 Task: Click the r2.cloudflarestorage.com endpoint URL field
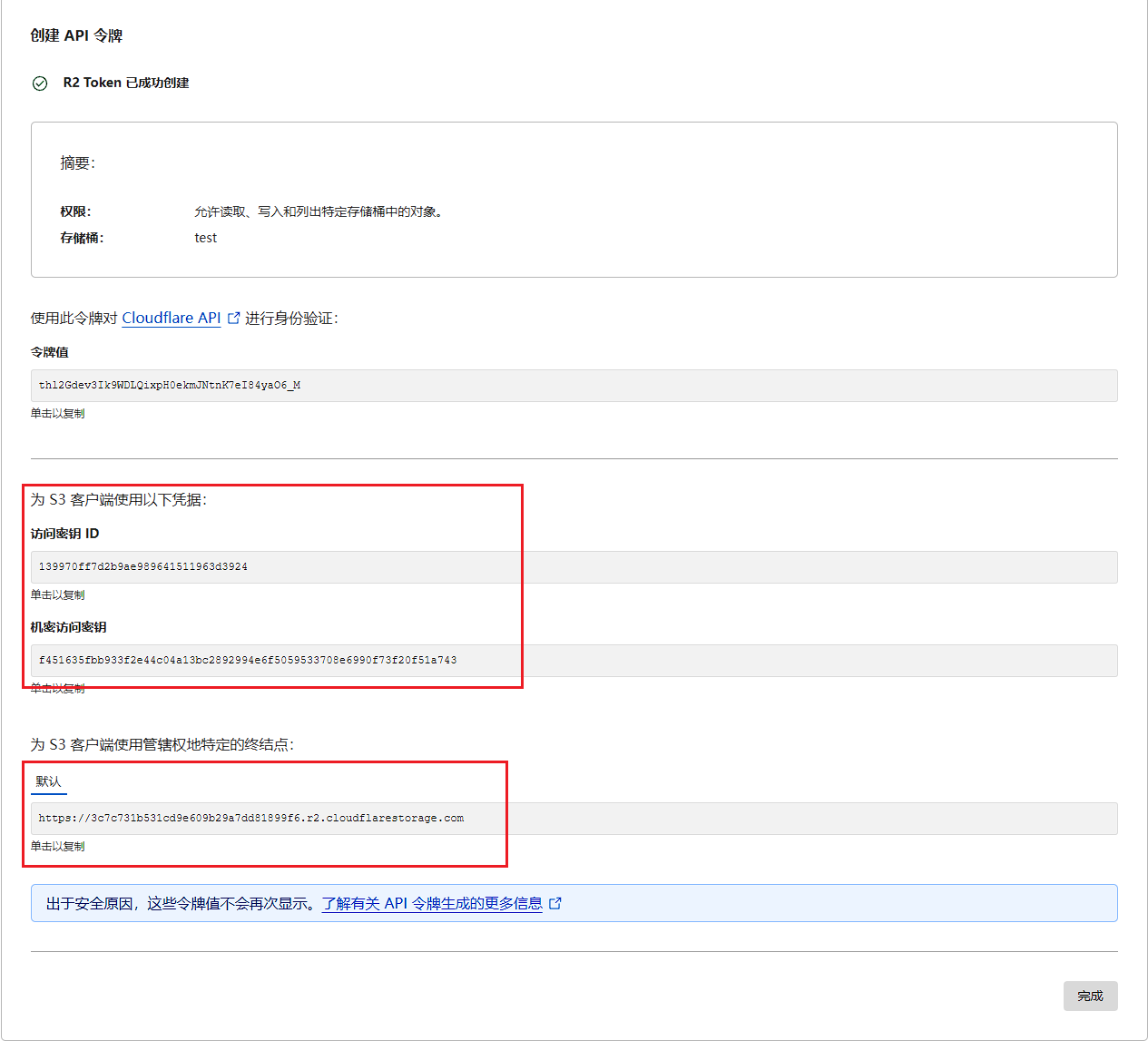click(574, 819)
